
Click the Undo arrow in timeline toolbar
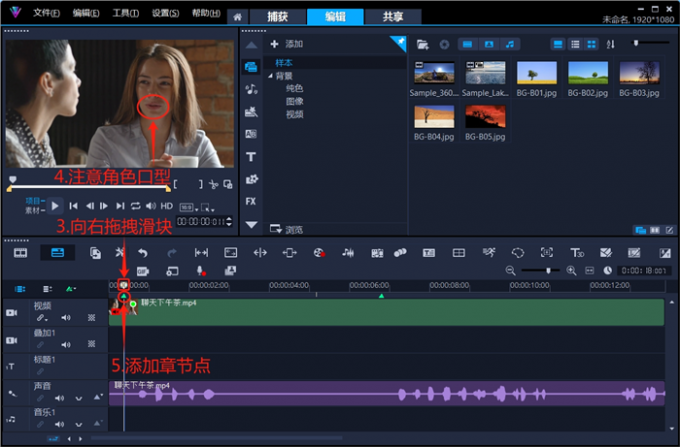coord(143,253)
